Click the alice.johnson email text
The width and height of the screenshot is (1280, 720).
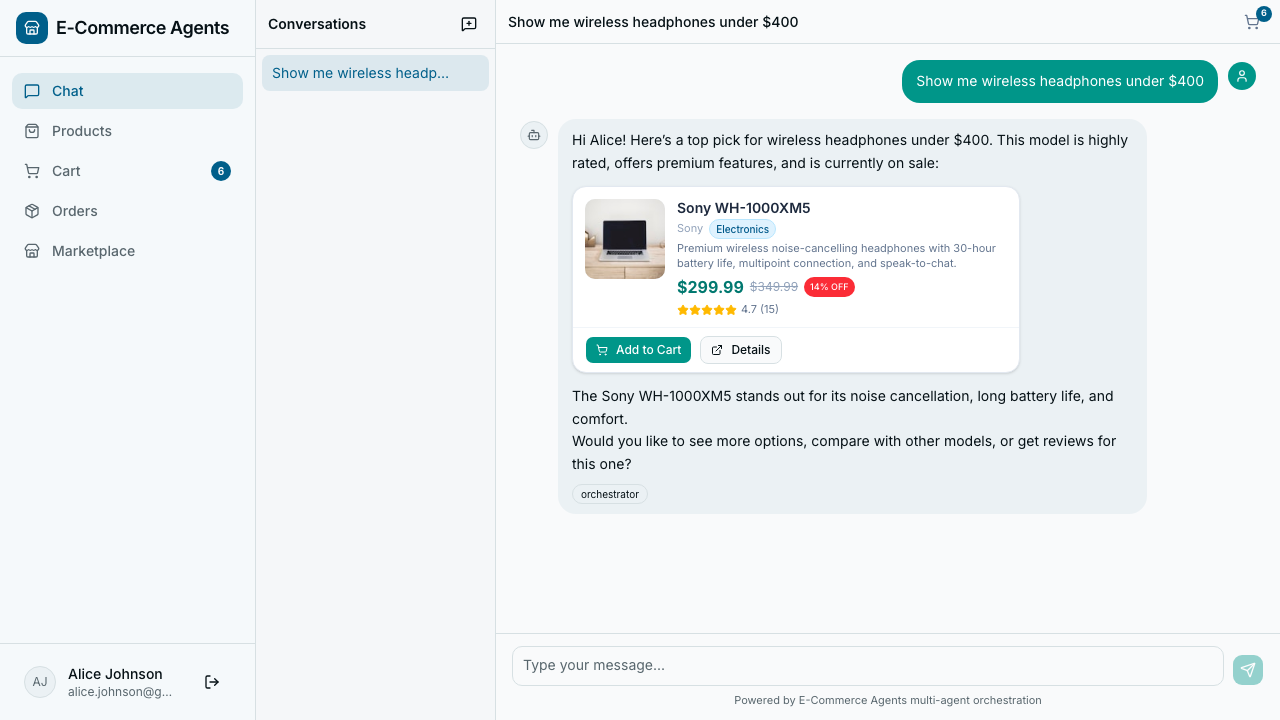(x=120, y=692)
